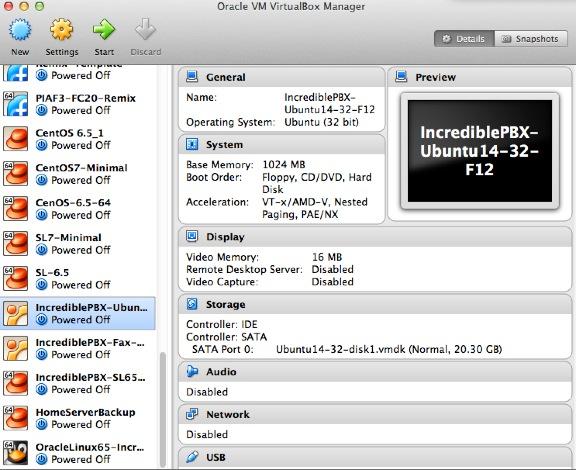Click the System section chip icon
This screenshot has height=470, width=576.
pyautogui.click(x=192, y=144)
